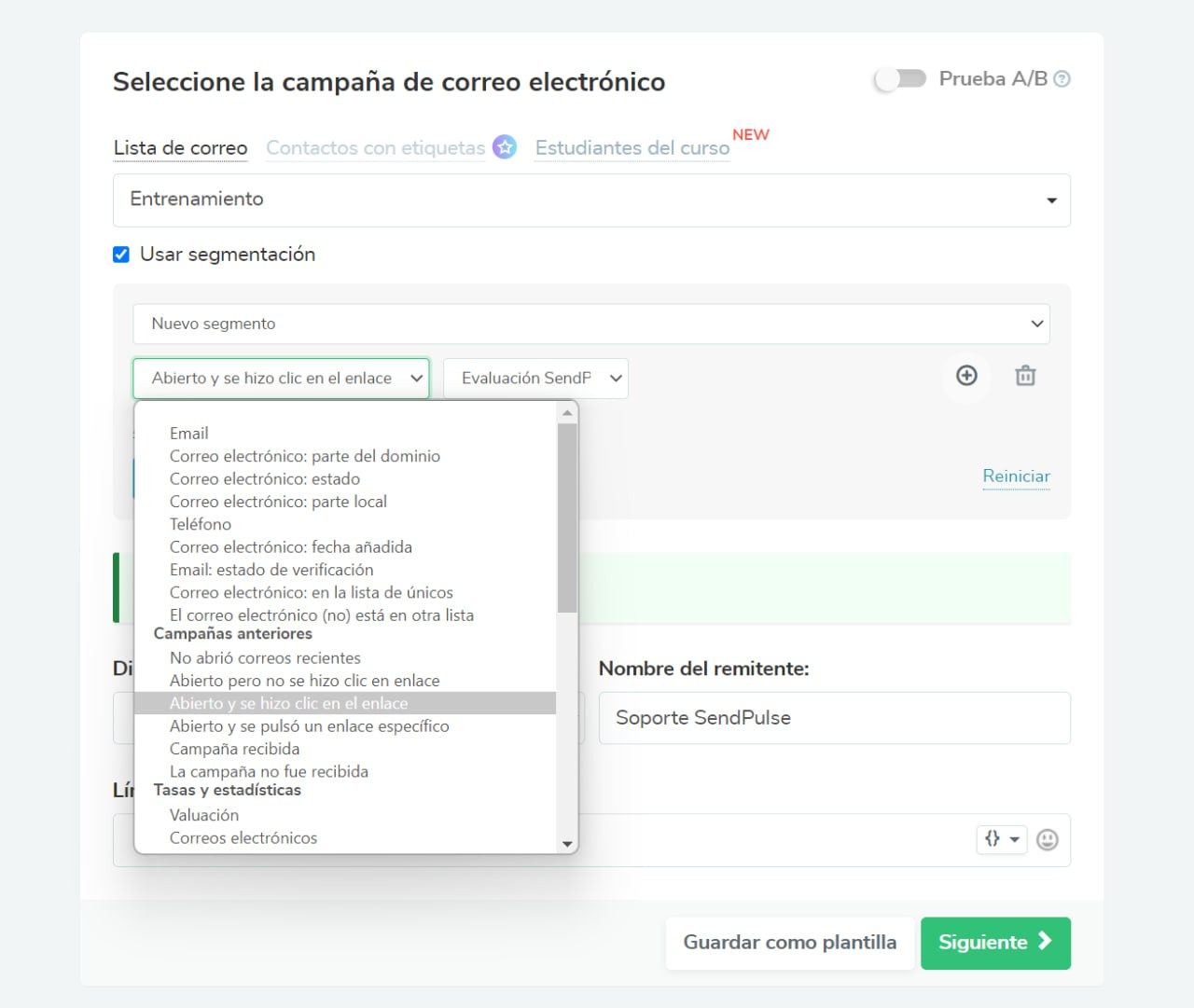The height and width of the screenshot is (1008, 1194).
Task: Click the add condition plus icon
Action: 966,376
